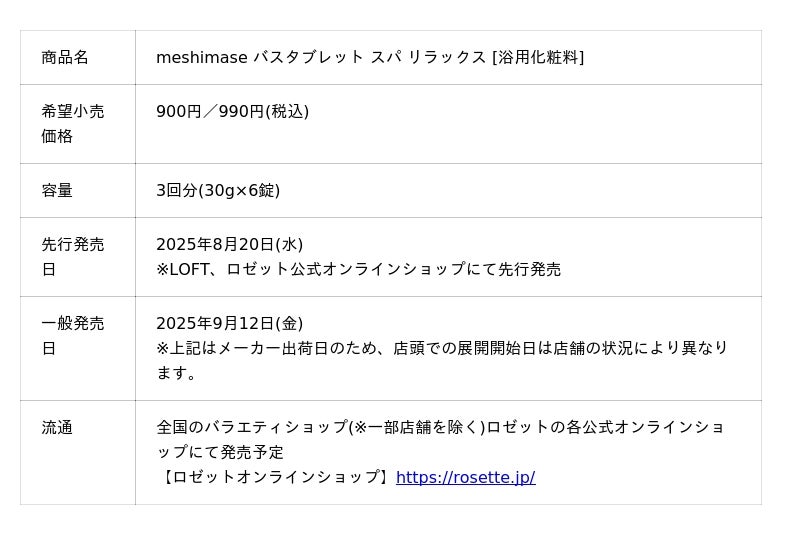Click the LOFT先行発売 note line

(359, 269)
